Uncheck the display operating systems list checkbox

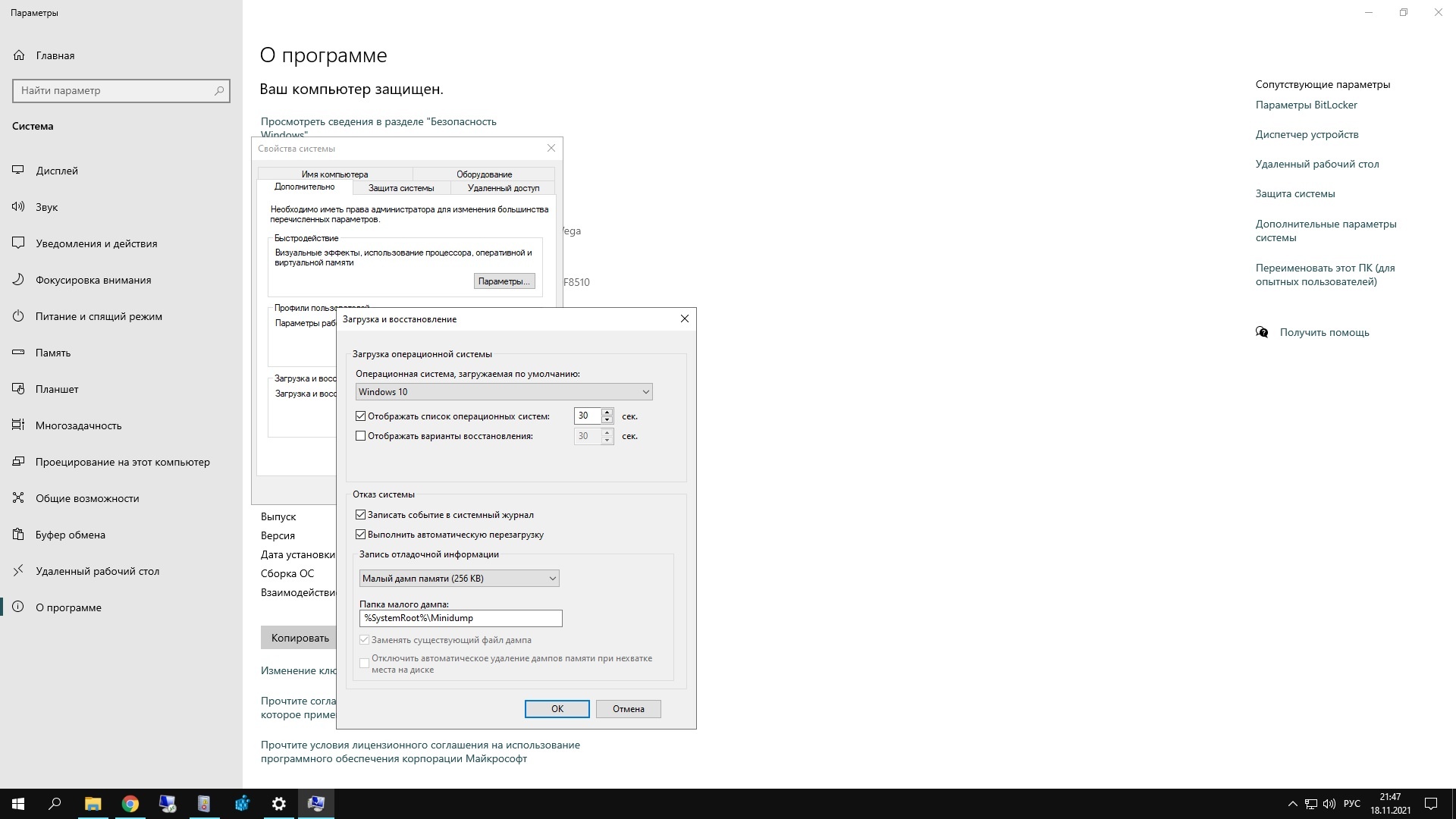pyautogui.click(x=361, y=416)
